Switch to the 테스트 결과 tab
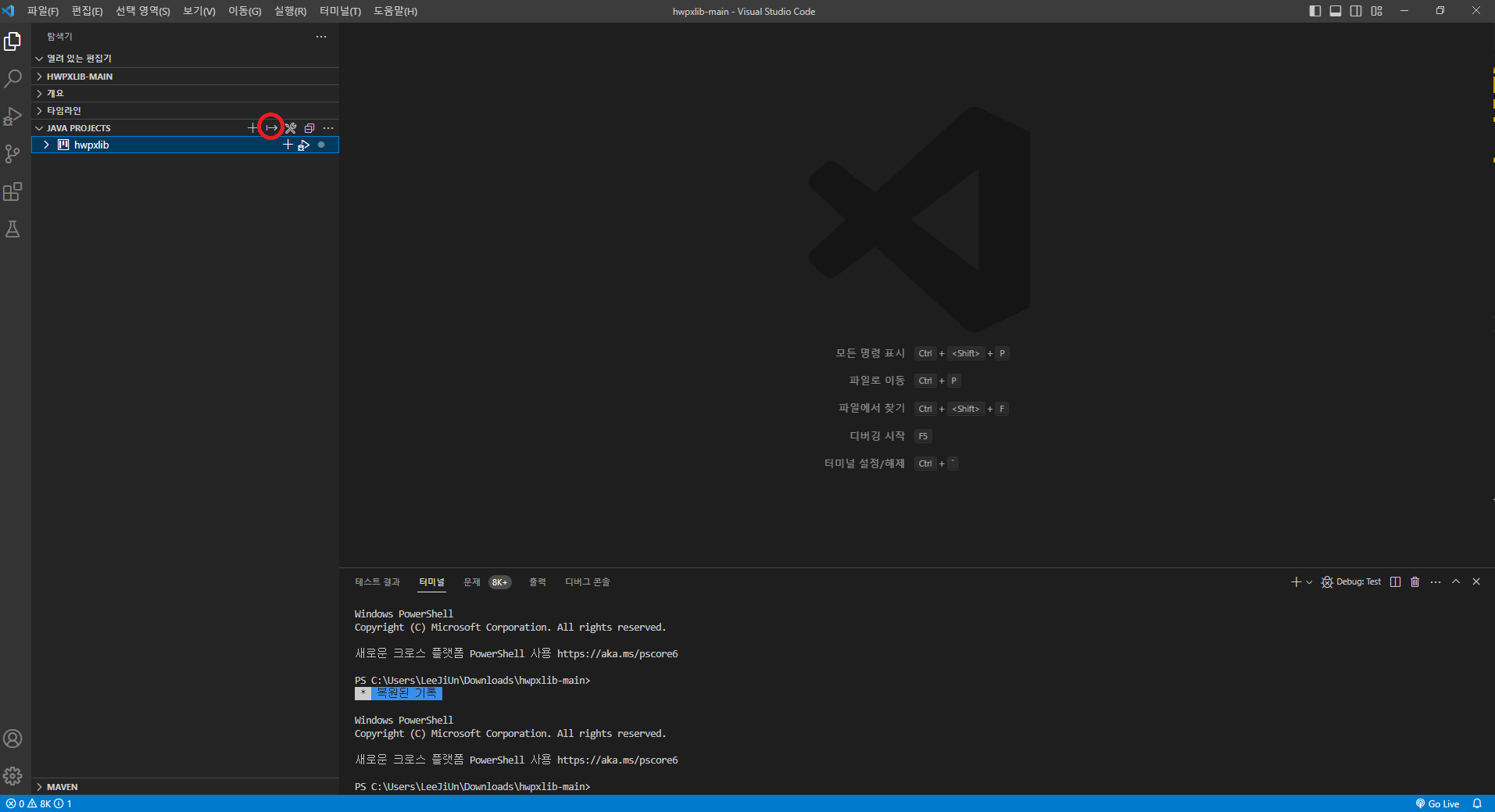 377,582
